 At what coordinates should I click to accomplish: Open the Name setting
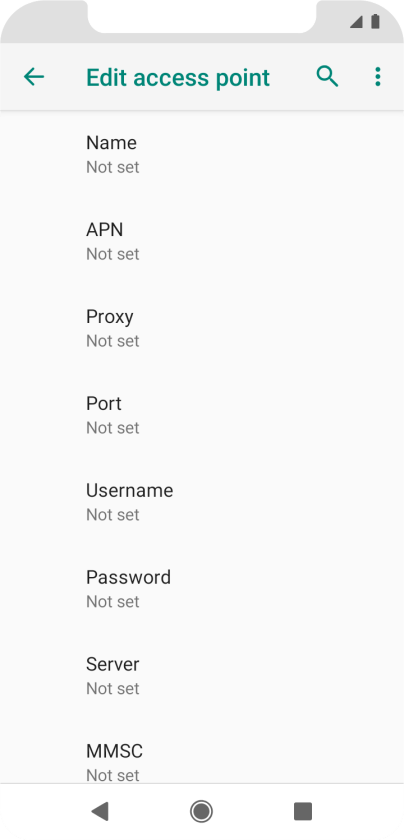(x=202, y=154)
